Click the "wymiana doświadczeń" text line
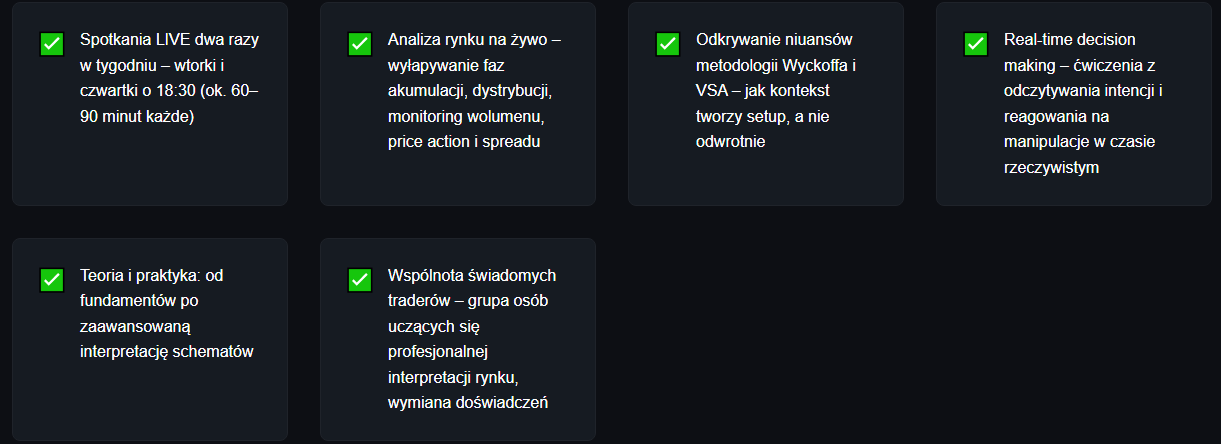The height and width of the screenshot is (444, 1221). click(x=469, y=402)
